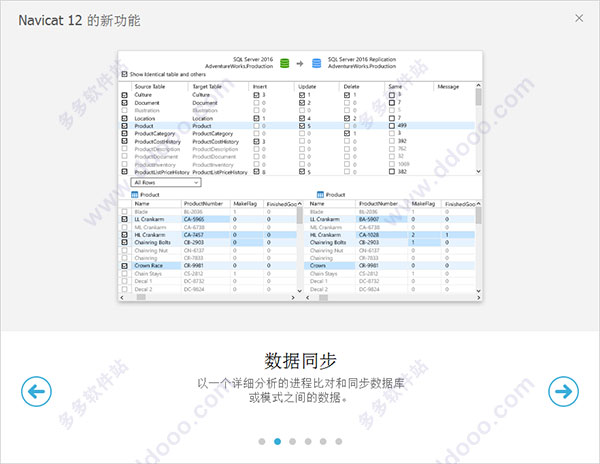
Task: Toggle the Document source table checkbox
Action: tap(124, 103)
